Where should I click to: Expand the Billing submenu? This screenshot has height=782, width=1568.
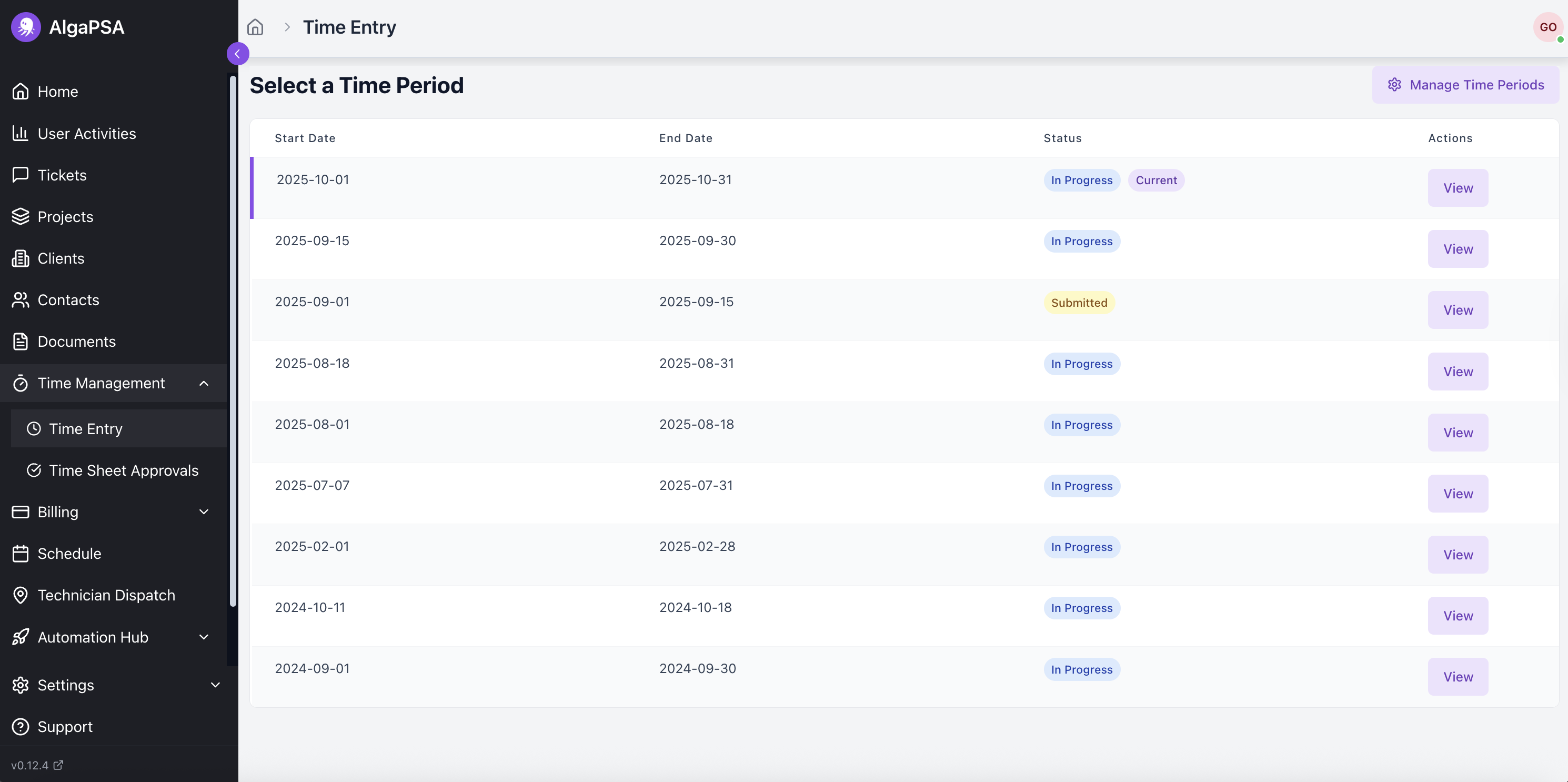pos(204,512)
